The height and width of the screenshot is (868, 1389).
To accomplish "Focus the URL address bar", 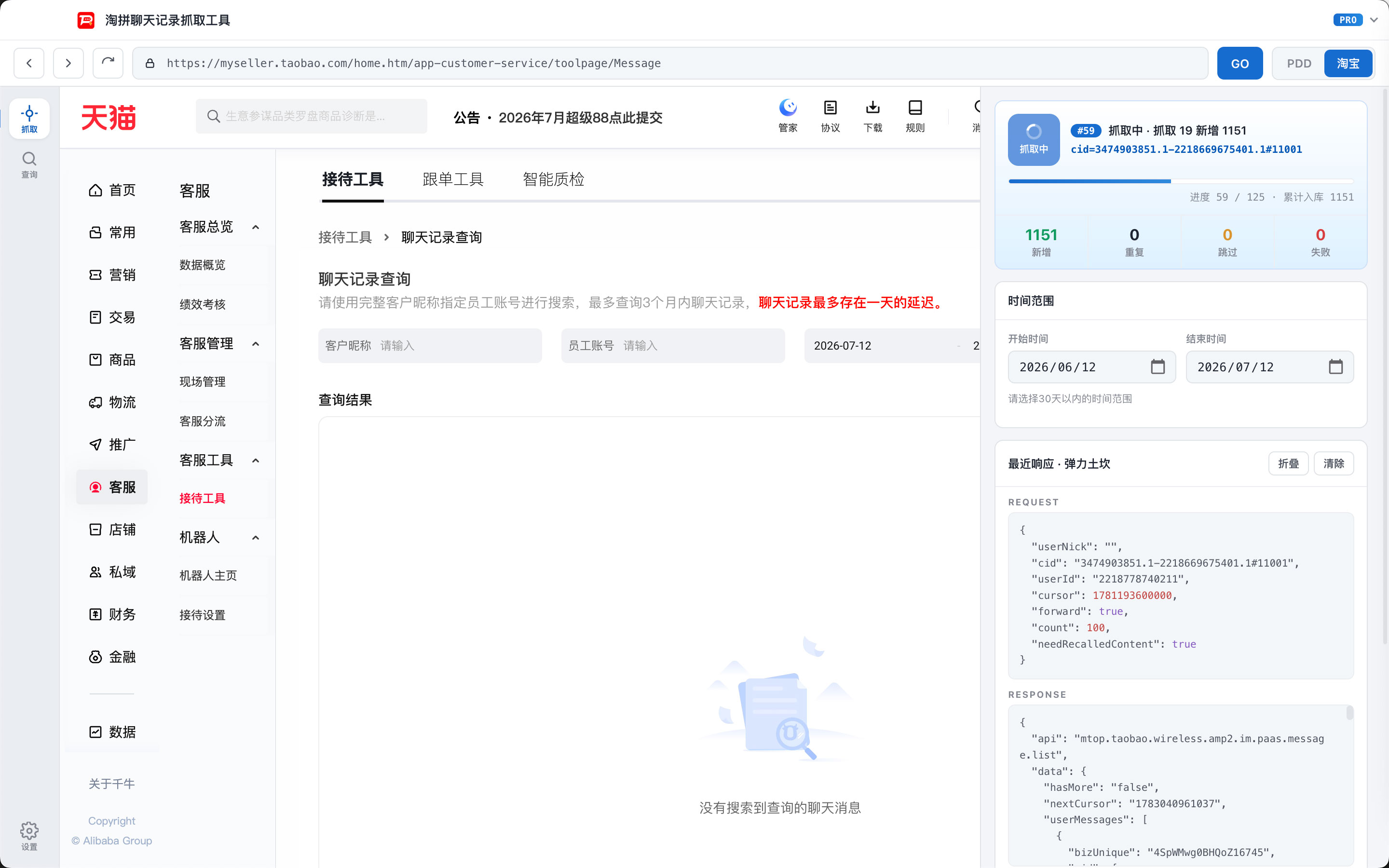I will pos(670,63).
